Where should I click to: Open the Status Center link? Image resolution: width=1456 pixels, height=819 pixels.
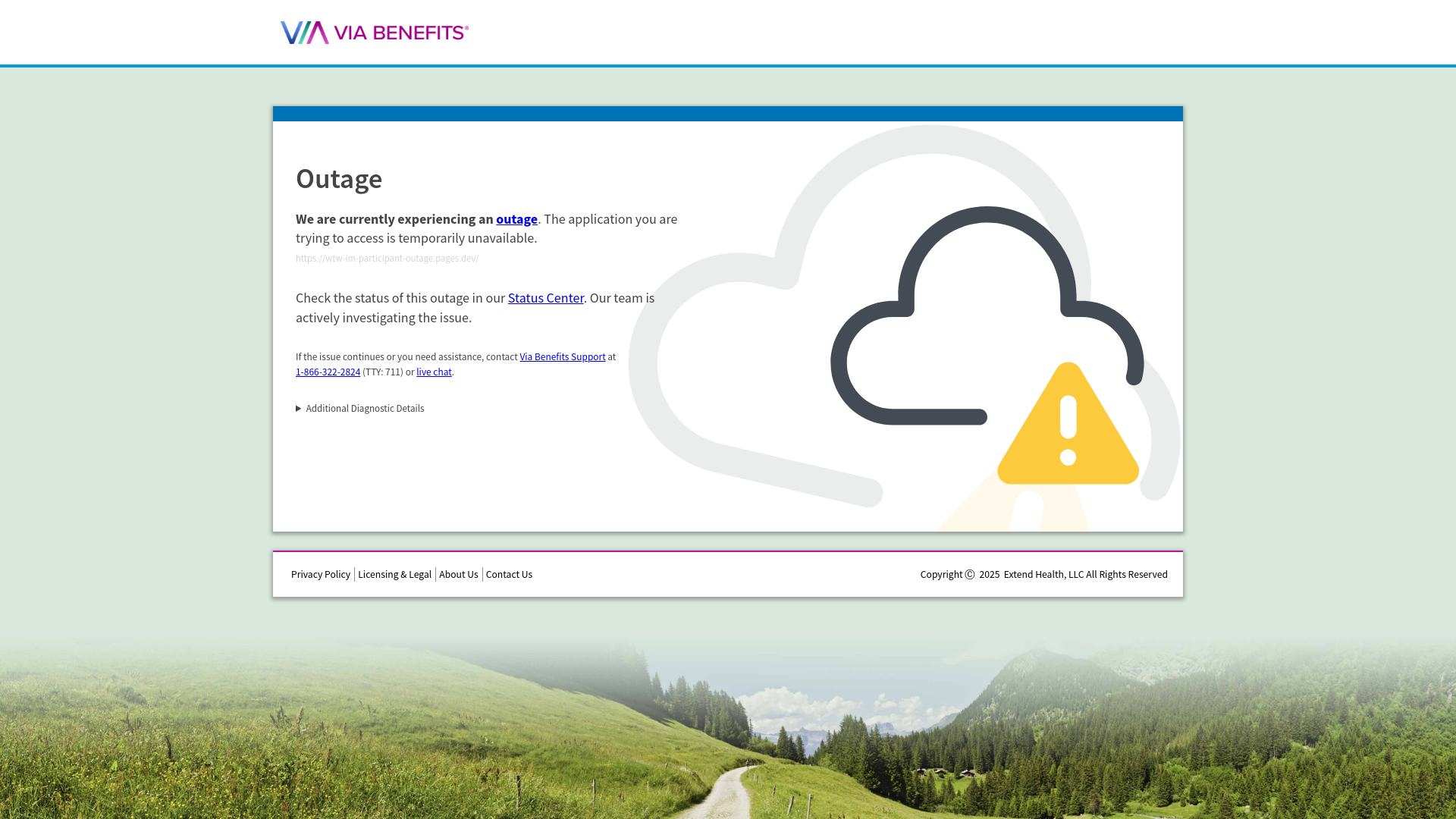click(x=546, y=298)
